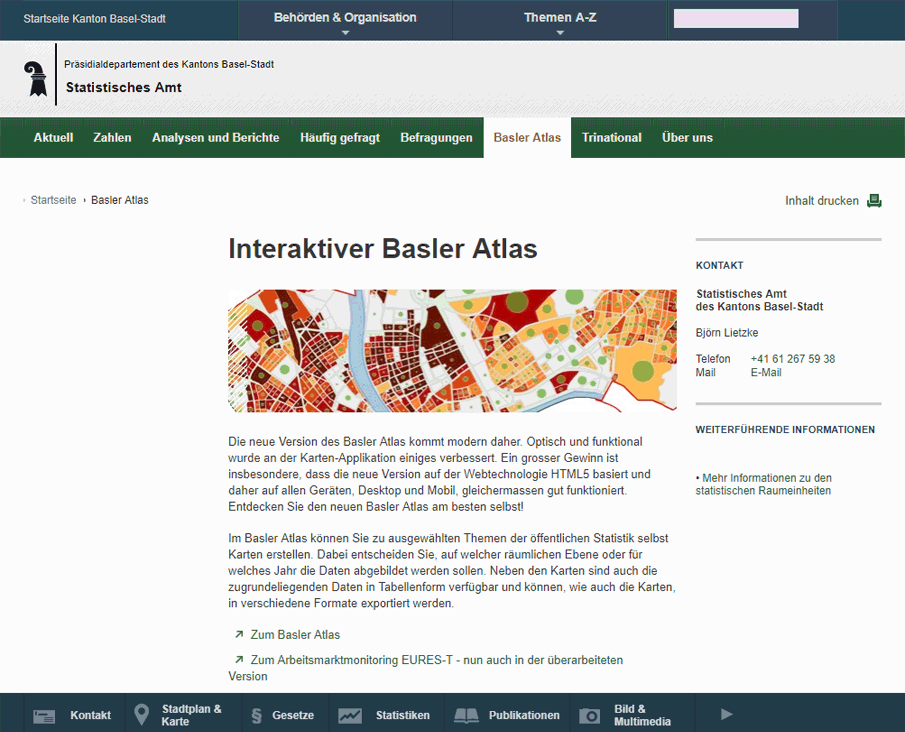The height and width of the screenshot is (732, 905).
Task: Click the open book icon for Publikationen
Action: pyautogui.click(x=466, y=716)
